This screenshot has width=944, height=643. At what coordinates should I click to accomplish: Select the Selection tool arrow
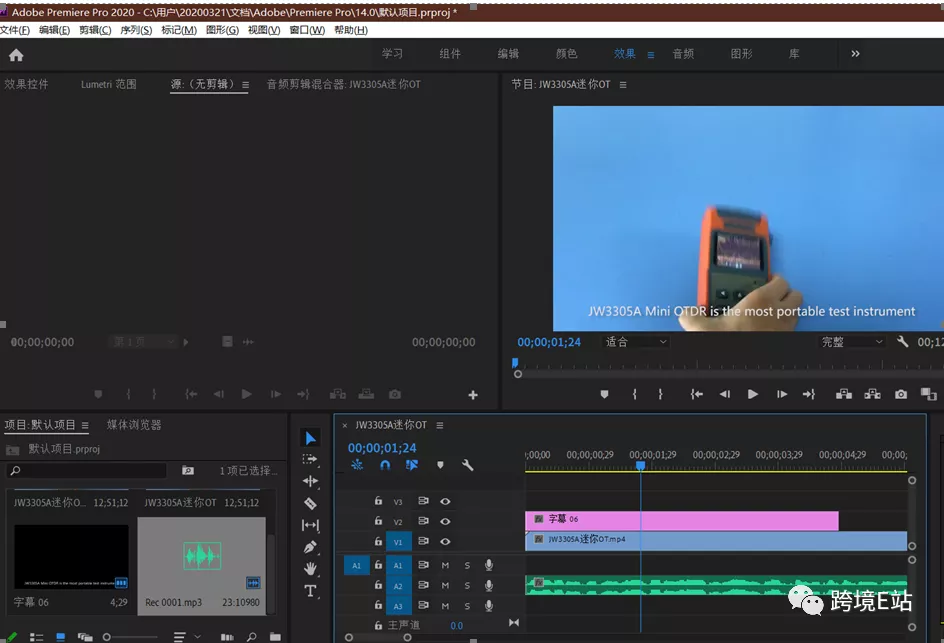coord(310,438)
